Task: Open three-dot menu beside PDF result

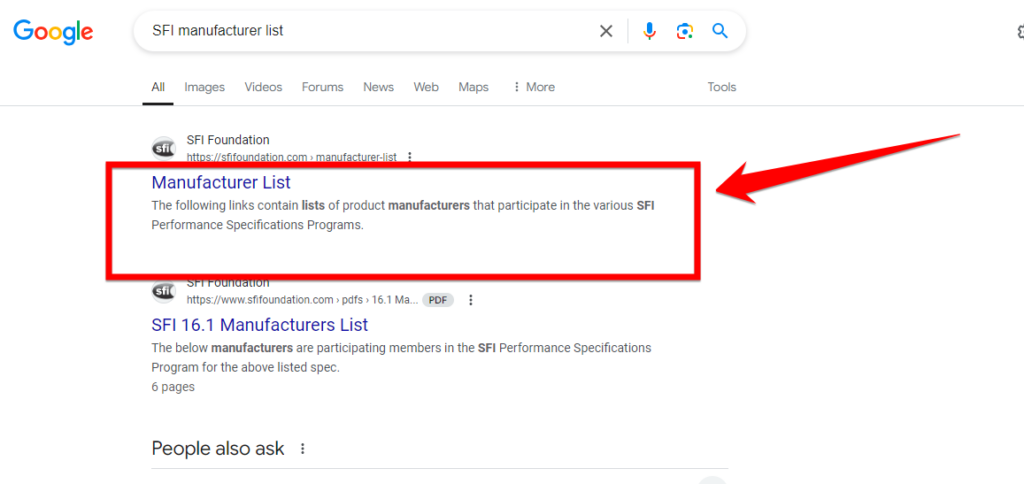Action: point(470,300)
